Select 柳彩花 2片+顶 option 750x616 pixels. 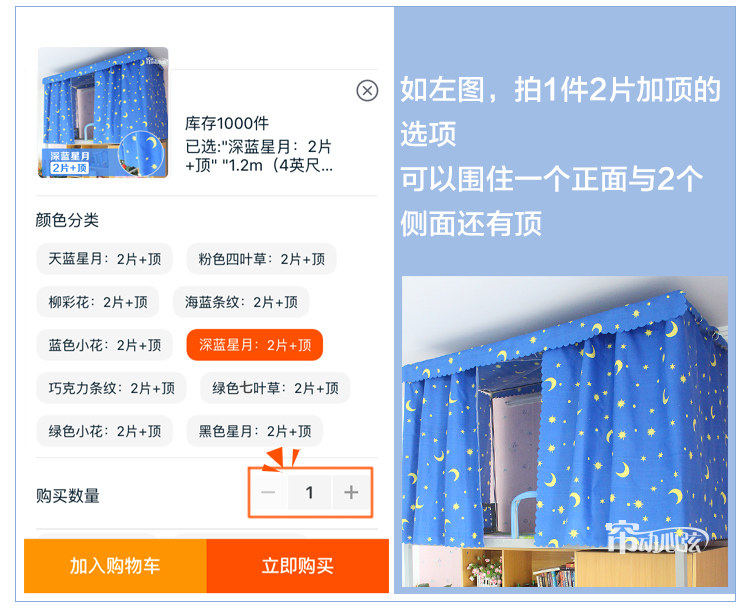point(98,302)
